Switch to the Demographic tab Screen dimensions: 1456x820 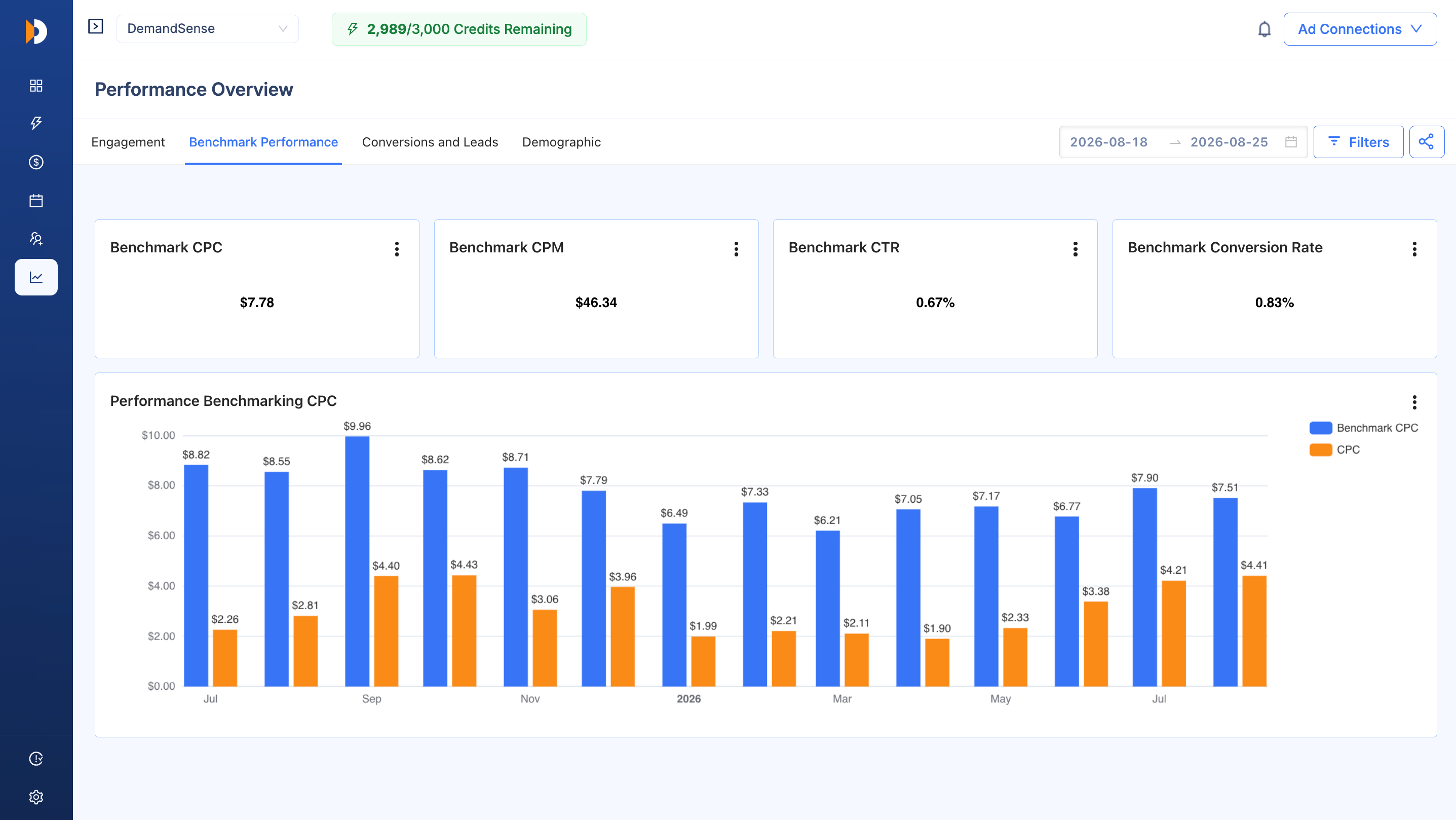coord(561,142)
